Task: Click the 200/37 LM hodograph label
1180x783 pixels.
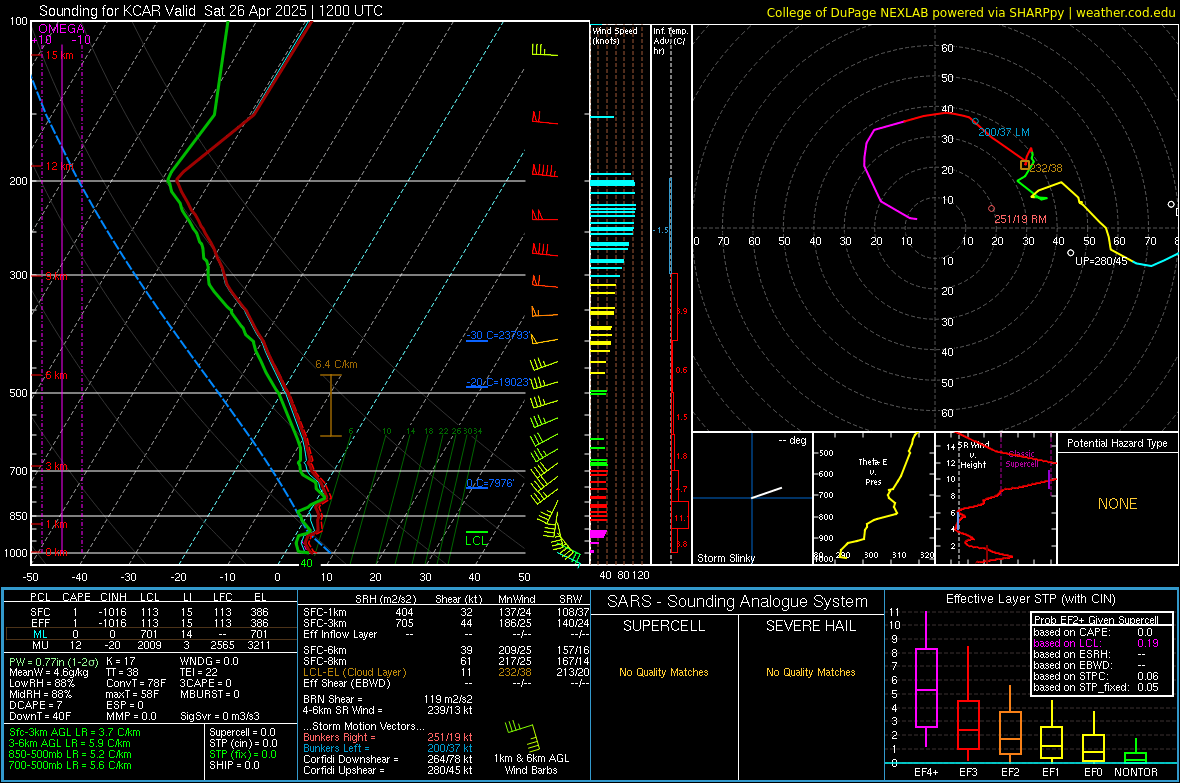Action: pyautogui.click(x=1004, y=133)
